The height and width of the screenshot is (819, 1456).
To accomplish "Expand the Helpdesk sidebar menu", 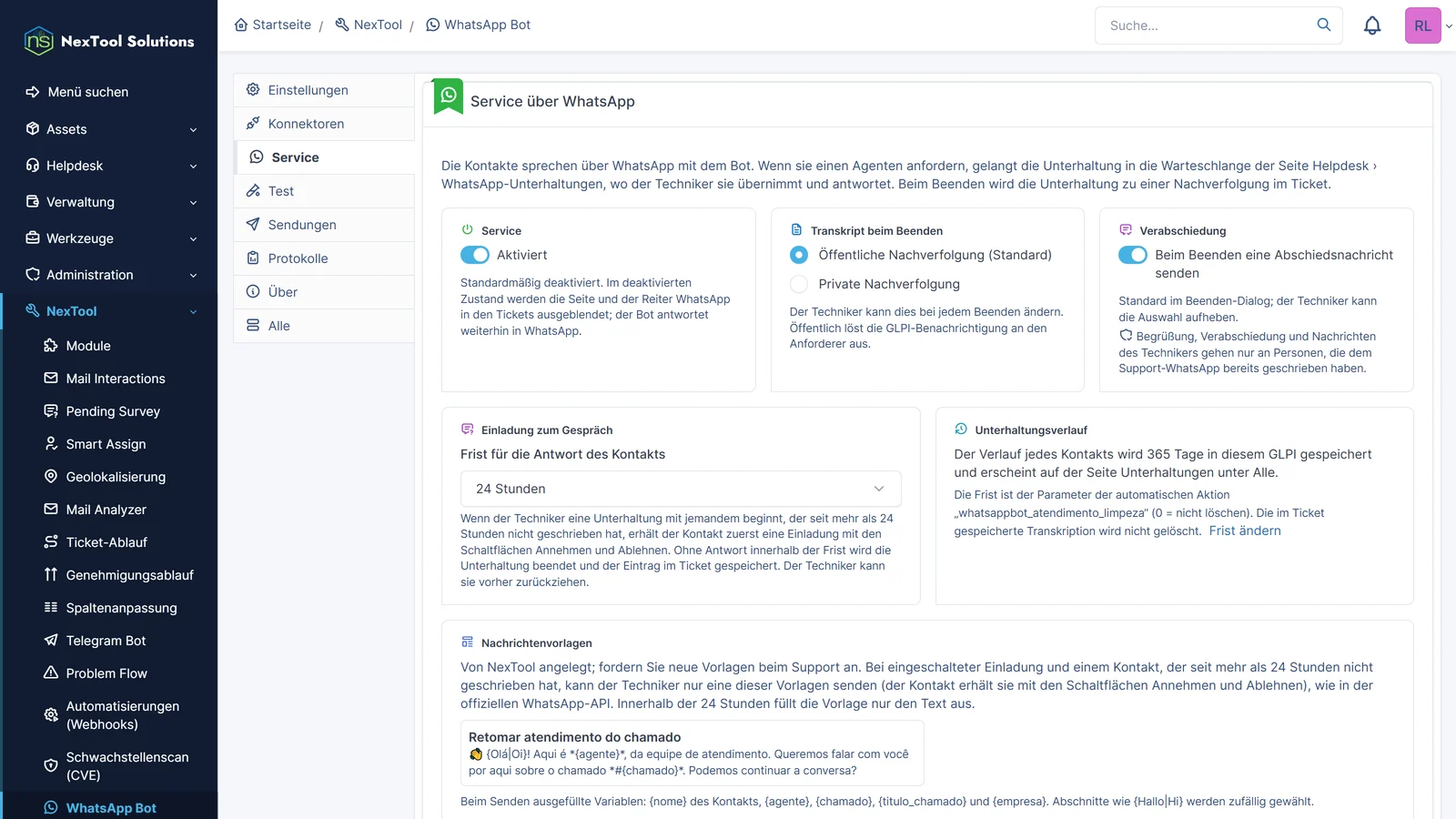I will [110, 166].
